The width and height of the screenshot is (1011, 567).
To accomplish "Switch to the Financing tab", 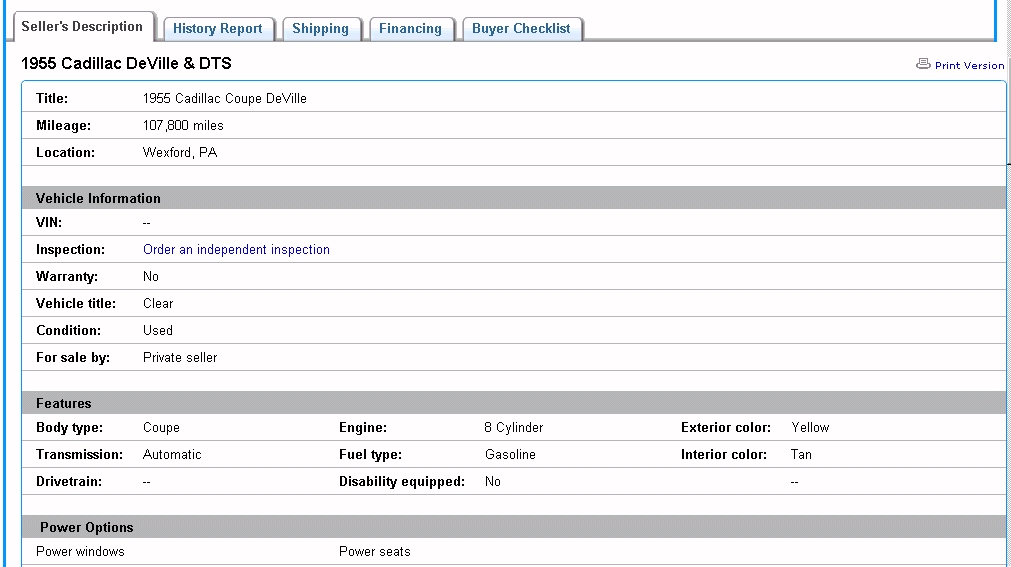I will click(410, 28).
